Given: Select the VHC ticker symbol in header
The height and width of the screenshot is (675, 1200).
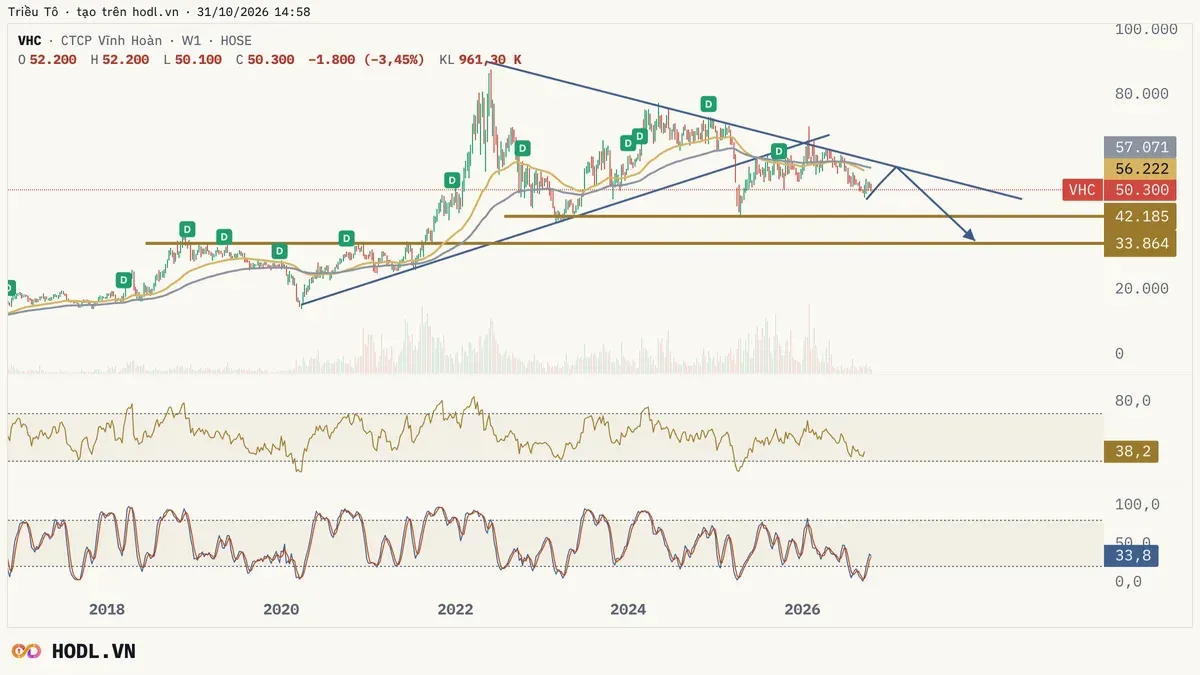Looking at the screenshot, I should click(31, 41).
